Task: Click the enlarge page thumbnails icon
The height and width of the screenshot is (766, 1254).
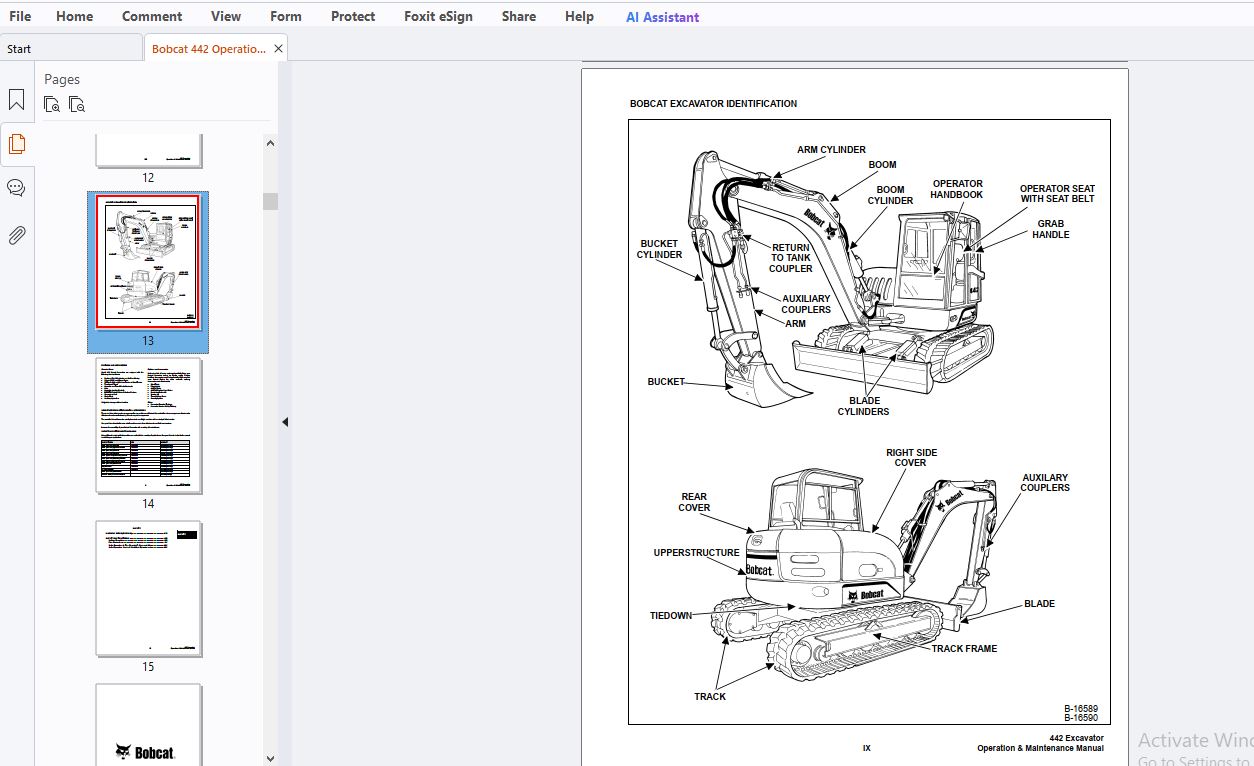Action: pos(52,104)
